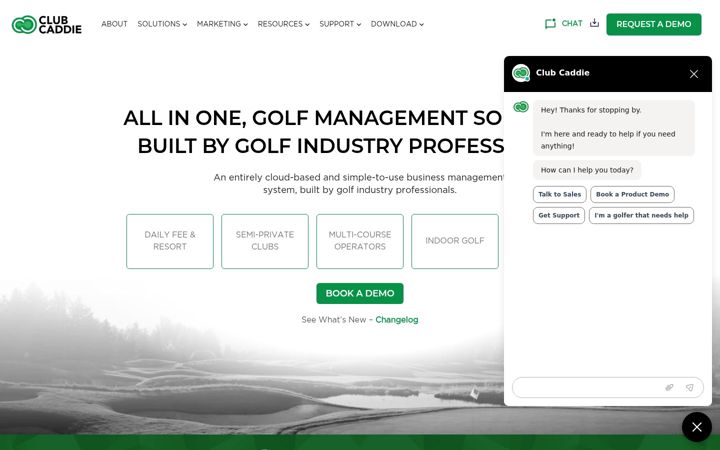The image size is (720, 450).
Task: Open the header chat bubble icon
Action: pyautogui.click(x=550, y=23)
